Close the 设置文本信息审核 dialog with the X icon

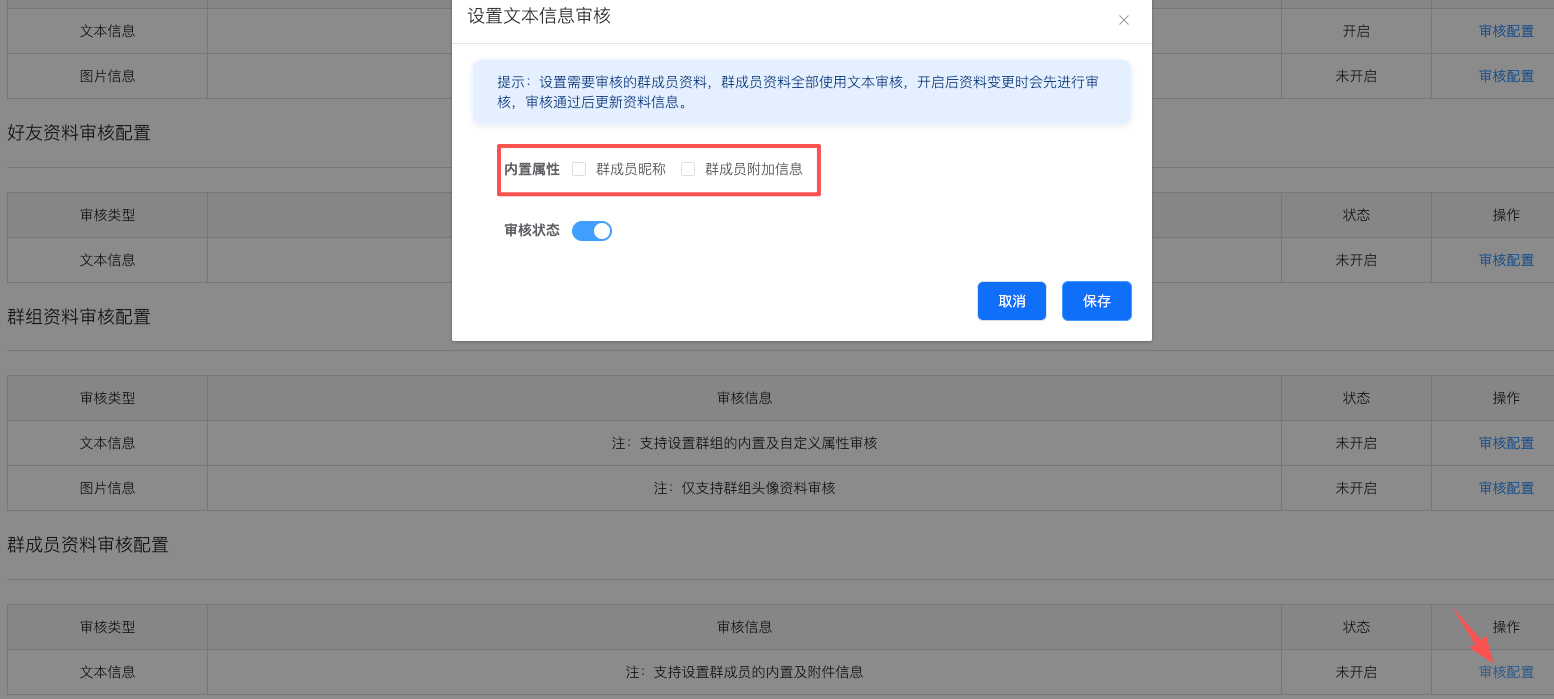(x=1124, y=20)
